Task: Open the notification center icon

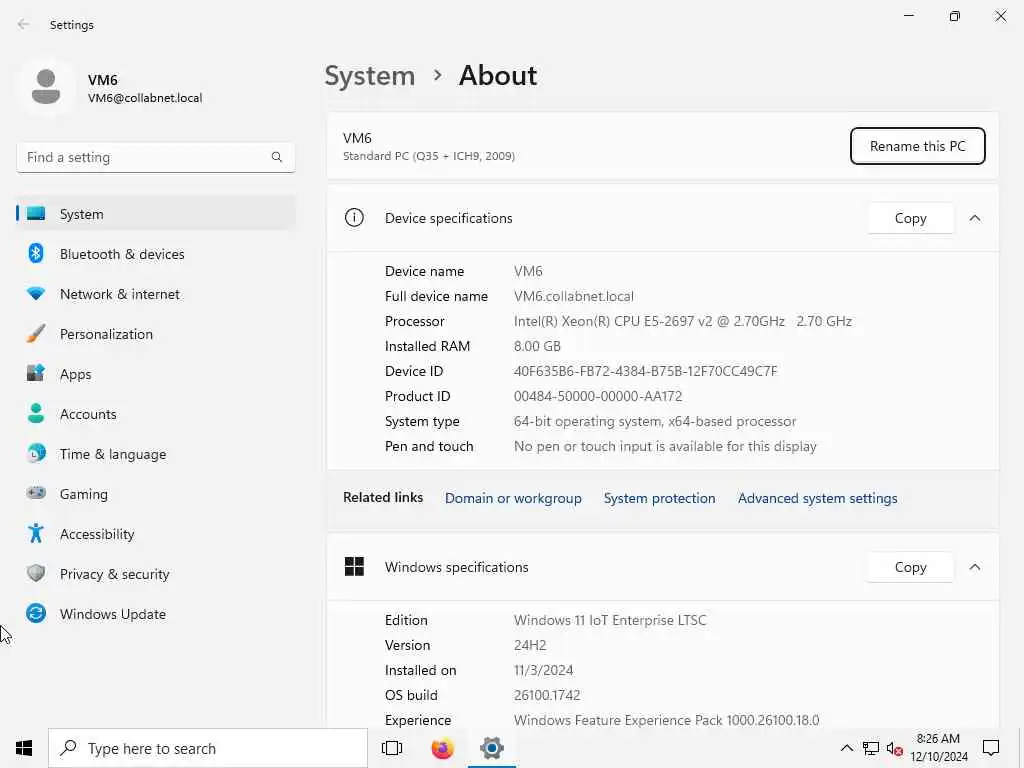Action: point(991,748)
